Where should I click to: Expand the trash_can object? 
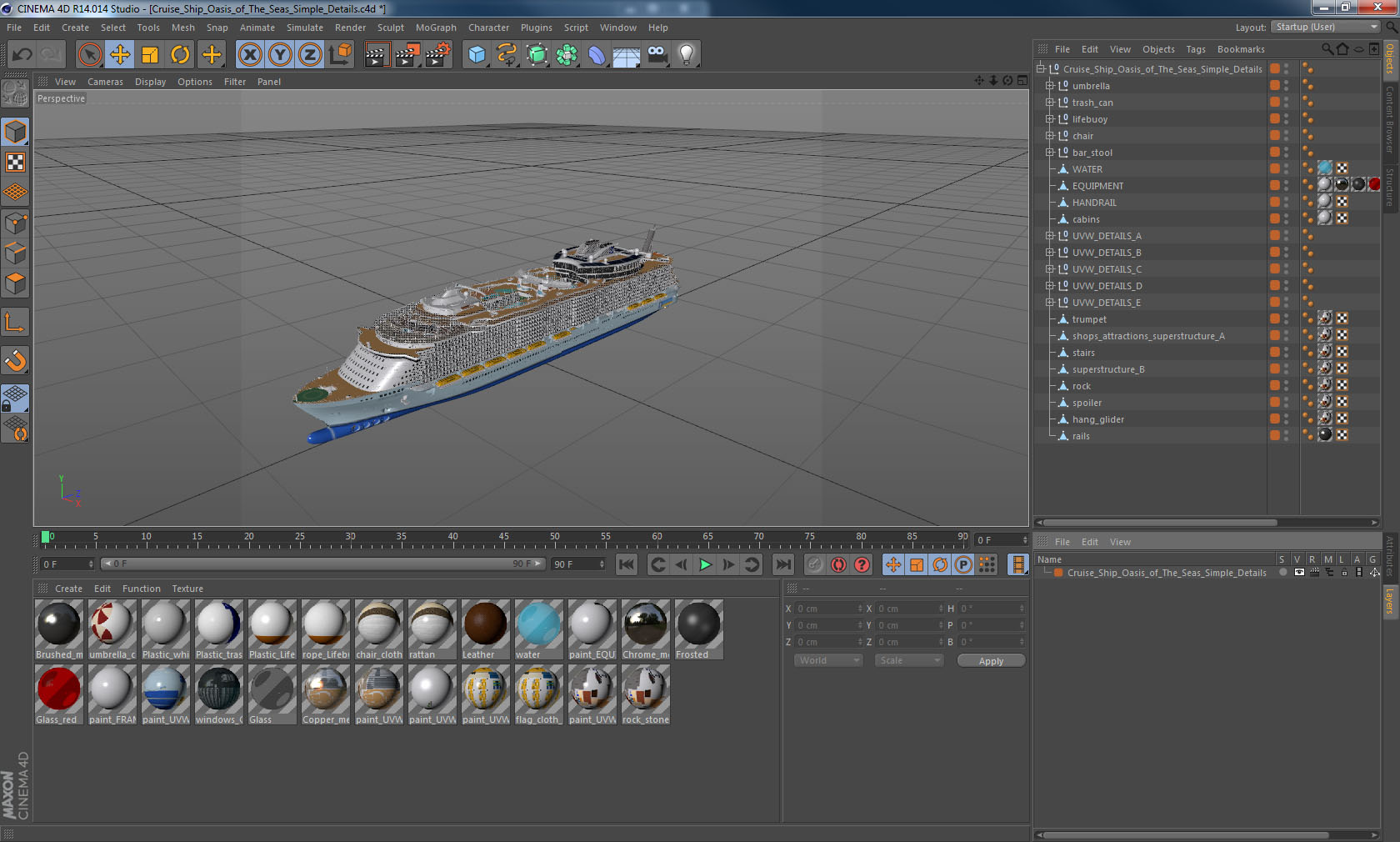click(x=1050, y=103)
